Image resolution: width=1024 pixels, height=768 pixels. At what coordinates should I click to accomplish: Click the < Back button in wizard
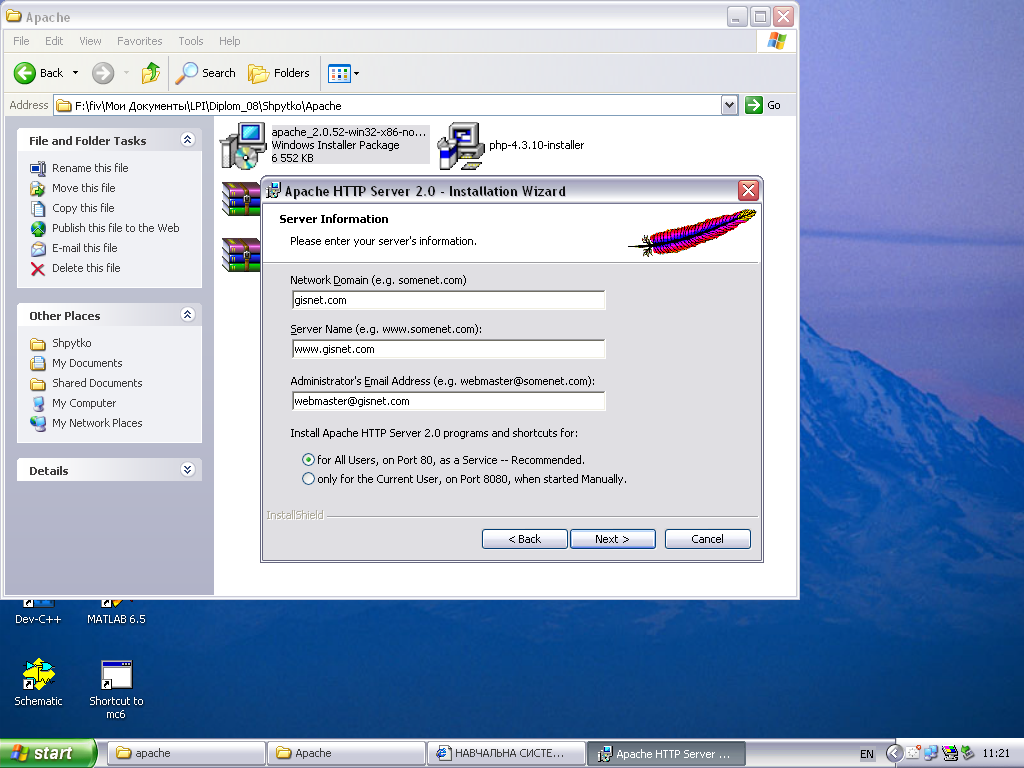coord(524,539)
